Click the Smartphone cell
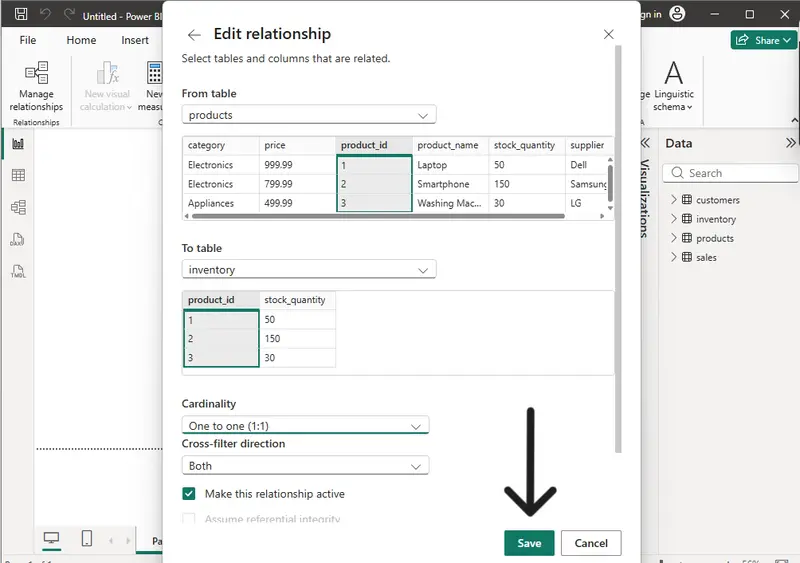The width and height of the screenshot is (800, 563). point(451,184)
